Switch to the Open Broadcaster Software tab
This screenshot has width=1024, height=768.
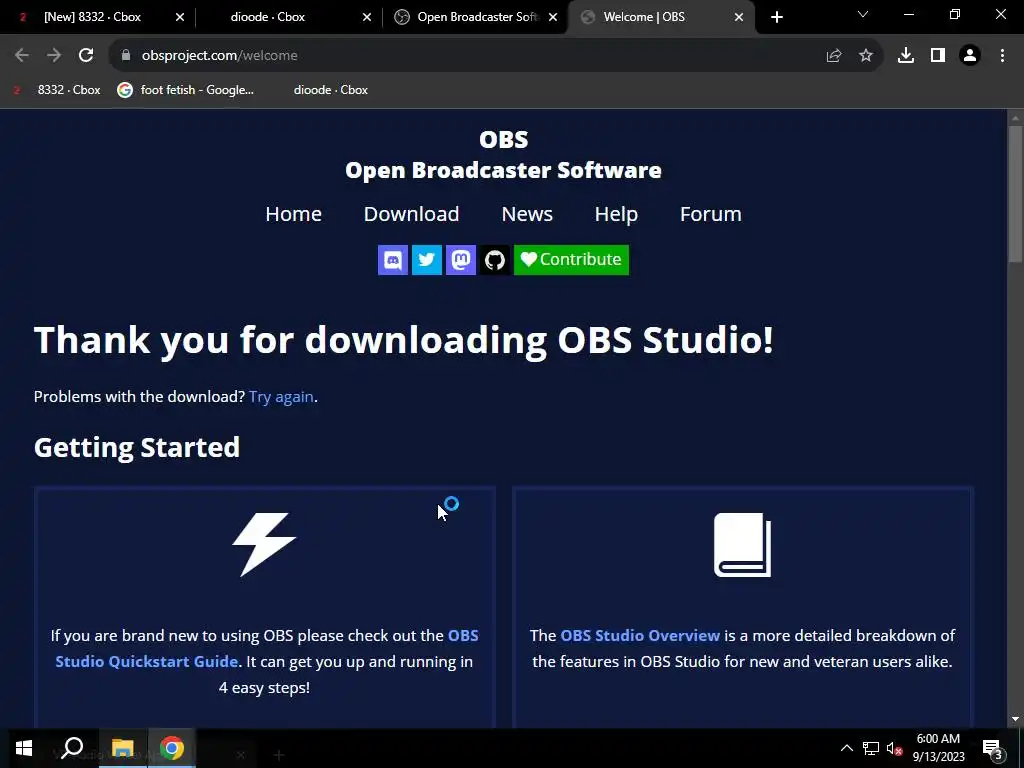coord(477,17)
